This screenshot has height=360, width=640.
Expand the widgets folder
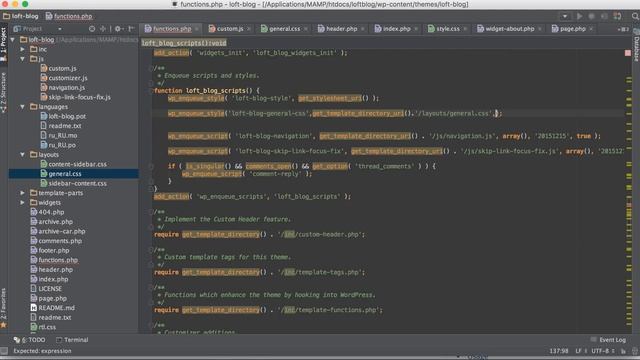click(x=23, y=202)
